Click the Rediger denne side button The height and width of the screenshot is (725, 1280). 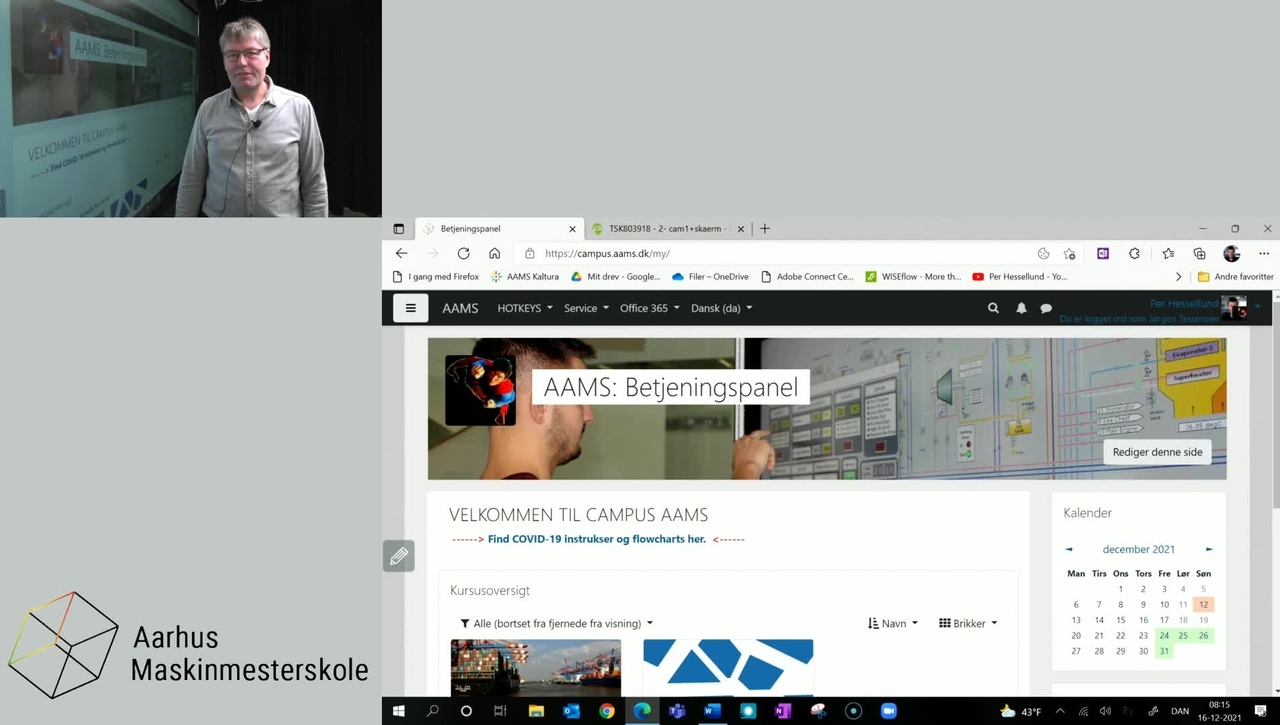click(1157, 452)
